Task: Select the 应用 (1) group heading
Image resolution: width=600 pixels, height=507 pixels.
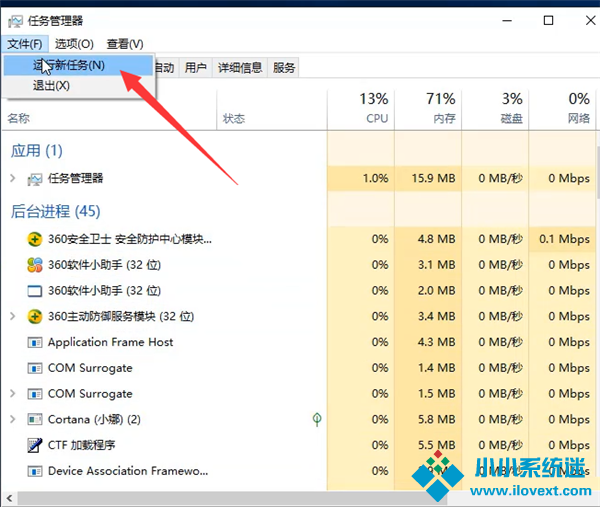Action: pos(36,151)
